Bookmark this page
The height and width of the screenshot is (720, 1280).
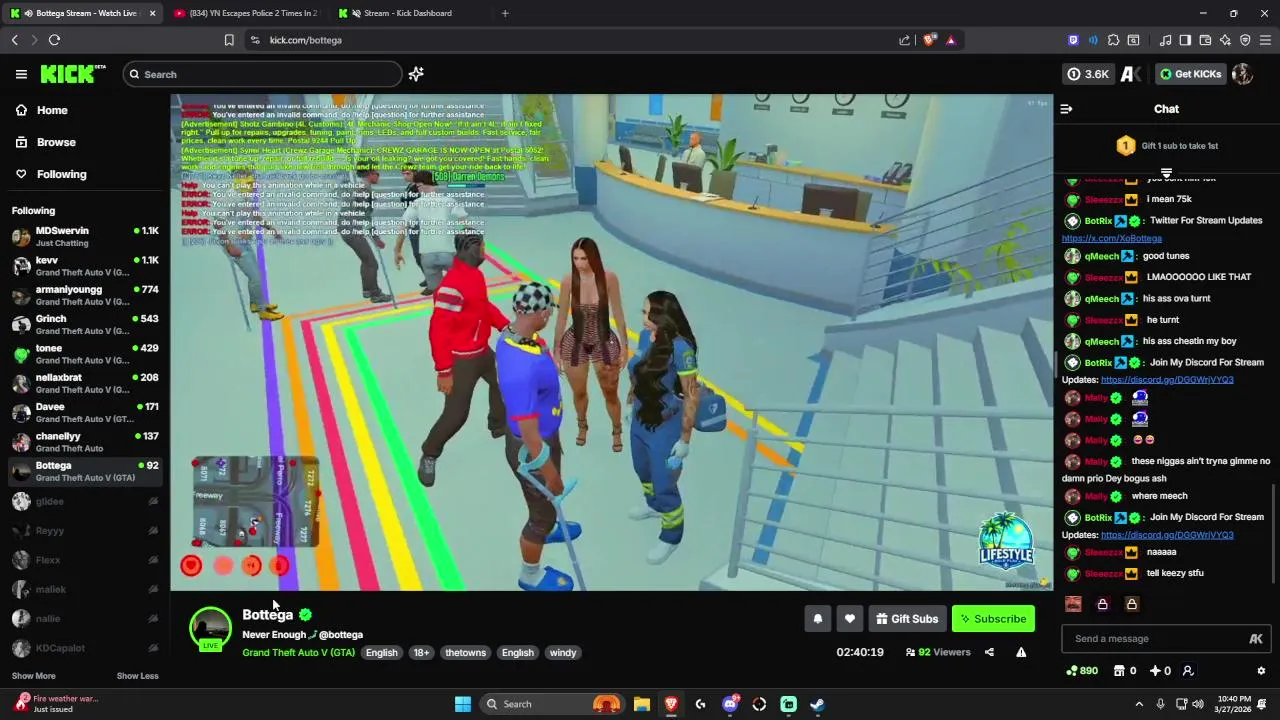(229, 40)
